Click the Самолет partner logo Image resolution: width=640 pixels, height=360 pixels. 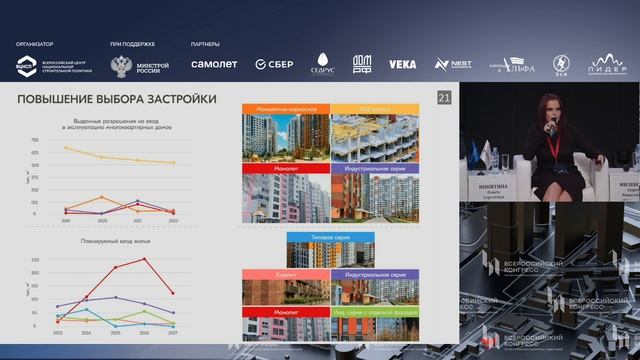point(214,64)
